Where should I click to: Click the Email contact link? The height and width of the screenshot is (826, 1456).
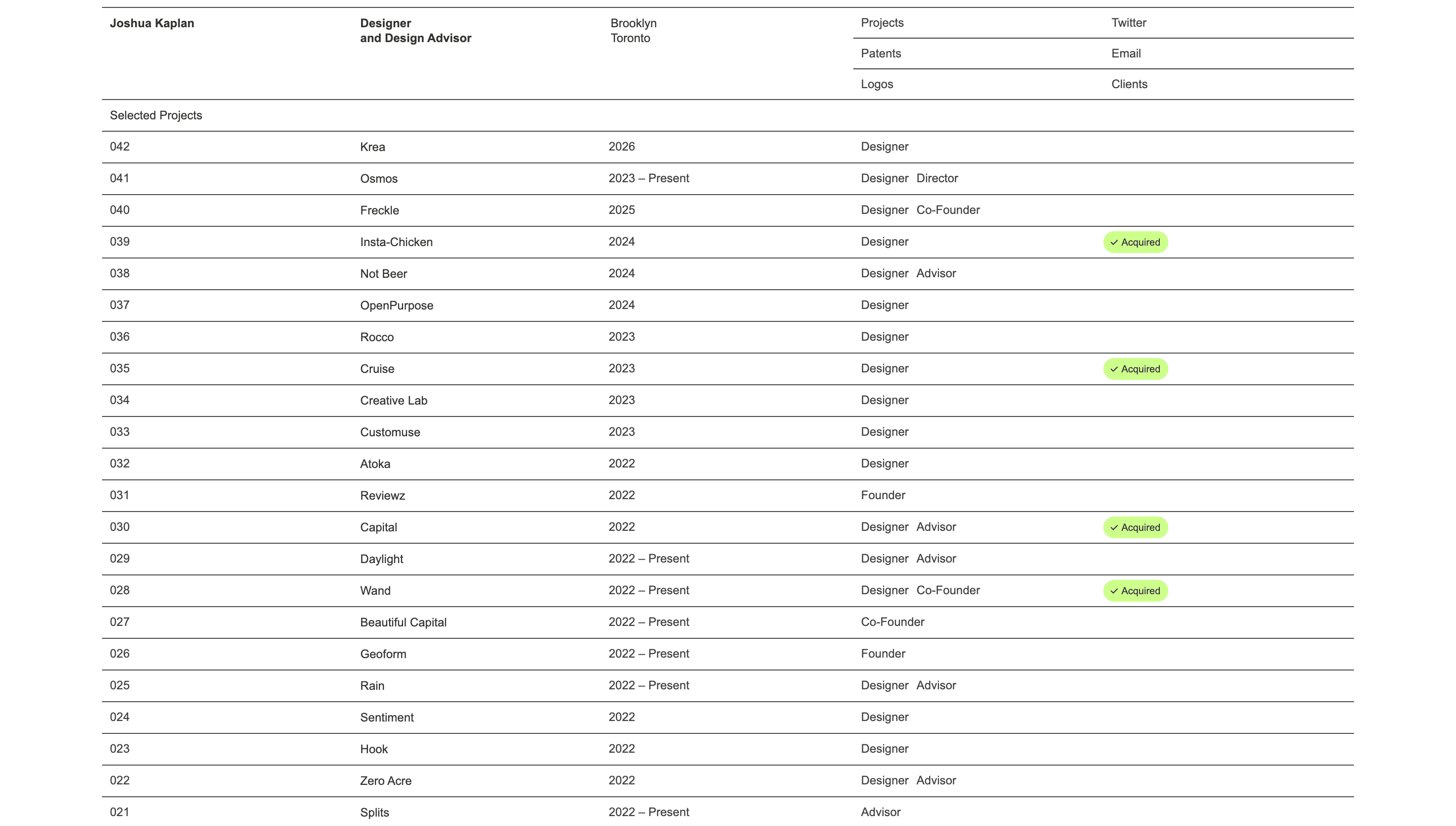coord(1126,53)
